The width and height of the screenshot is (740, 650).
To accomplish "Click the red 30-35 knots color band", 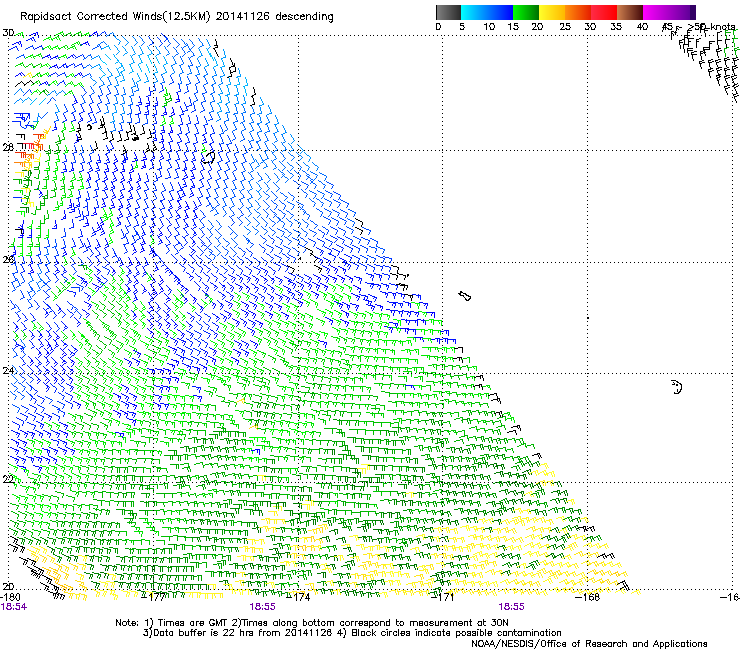I will coord(604,12).
